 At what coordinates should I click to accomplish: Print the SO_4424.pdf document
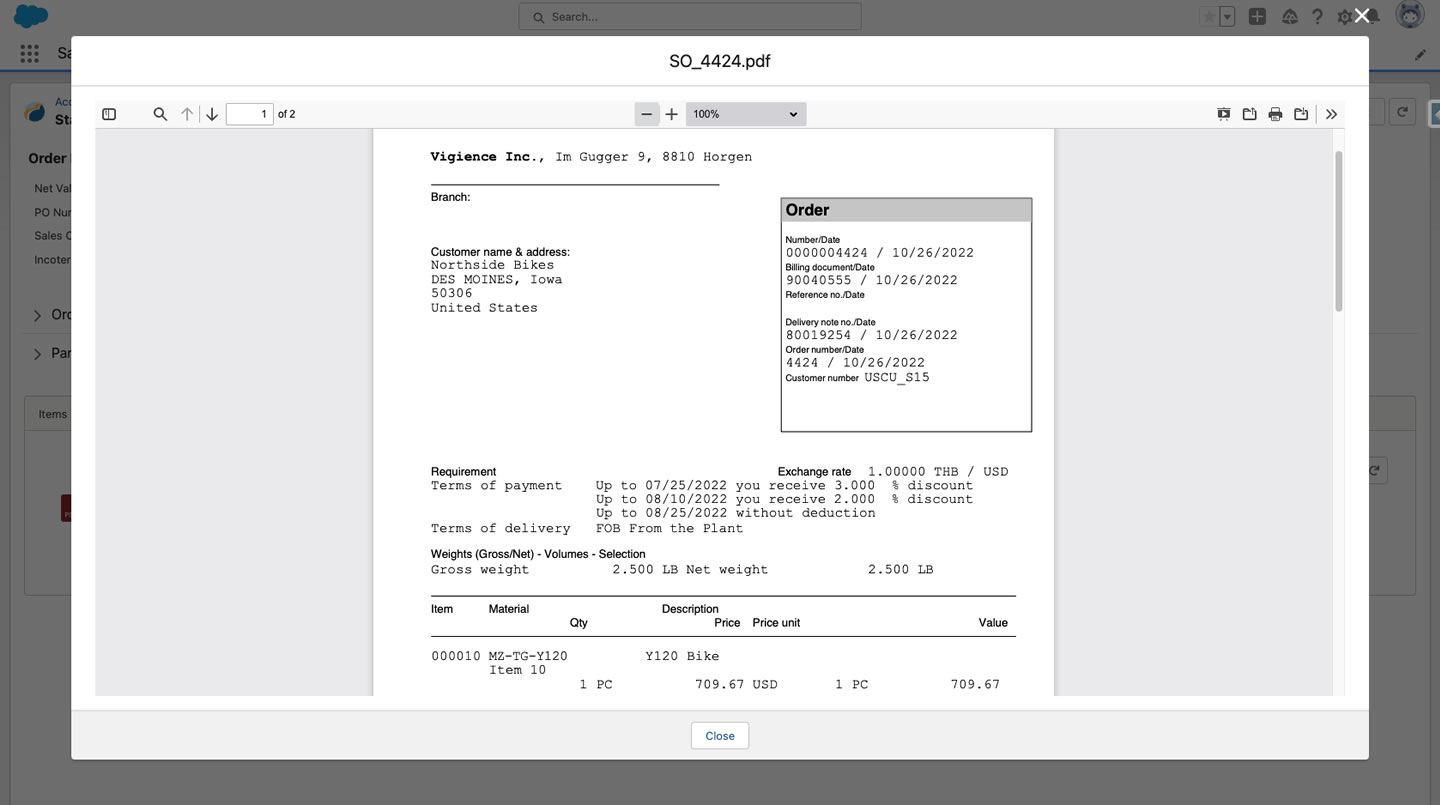pos(1275,114)
